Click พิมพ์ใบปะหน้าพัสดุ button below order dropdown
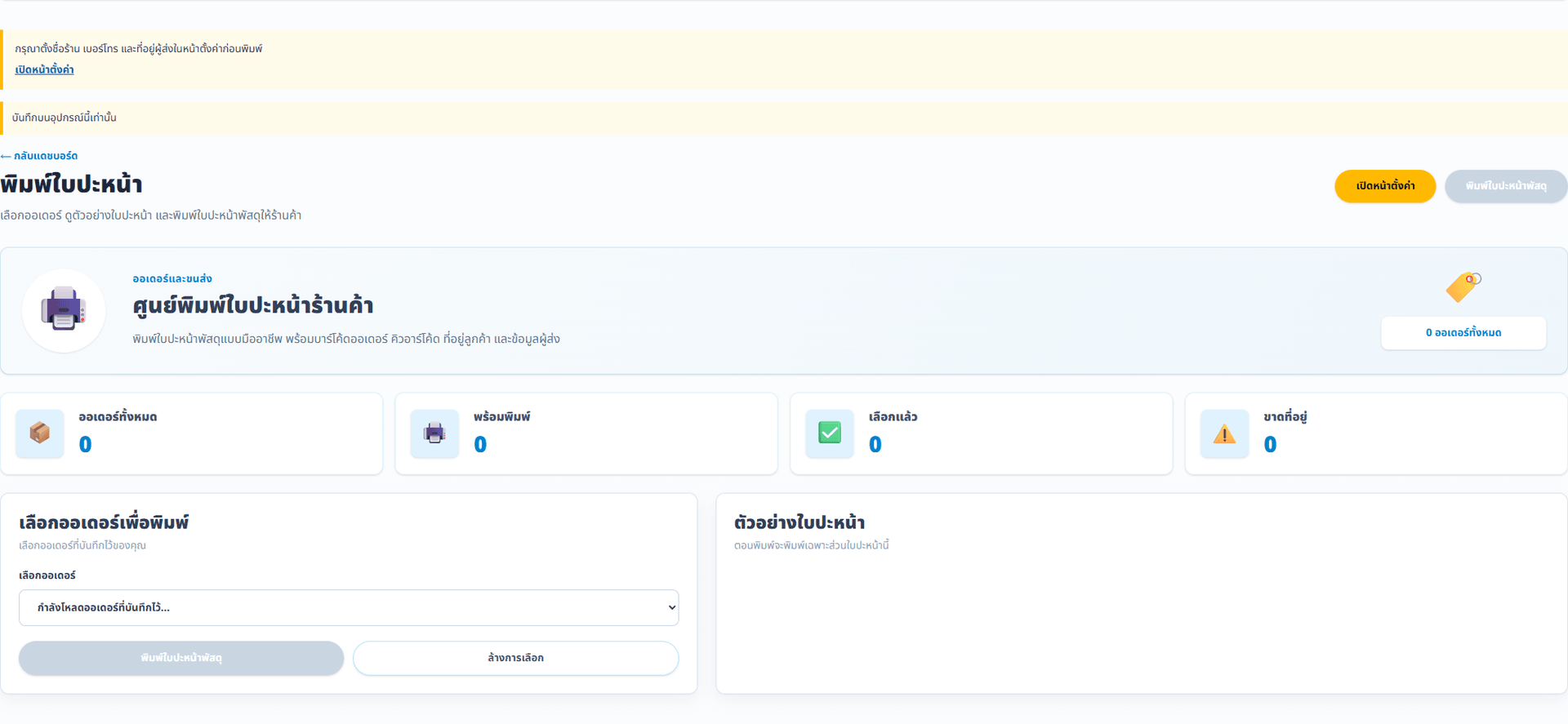This screenshot has width=1568, height=724. [x=181, y=658]
